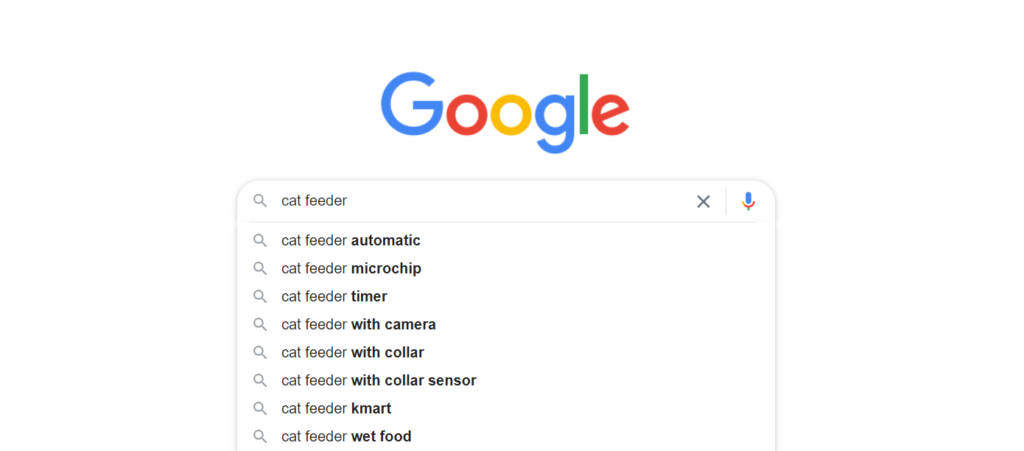Clear the search box with X icon
1024x451 pixels.
point(703,202)
